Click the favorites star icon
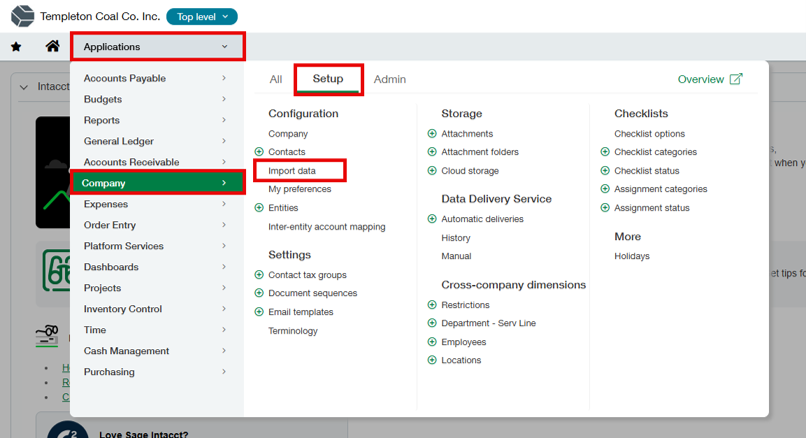This screenshot has width=806, height=438. (16, 47)
